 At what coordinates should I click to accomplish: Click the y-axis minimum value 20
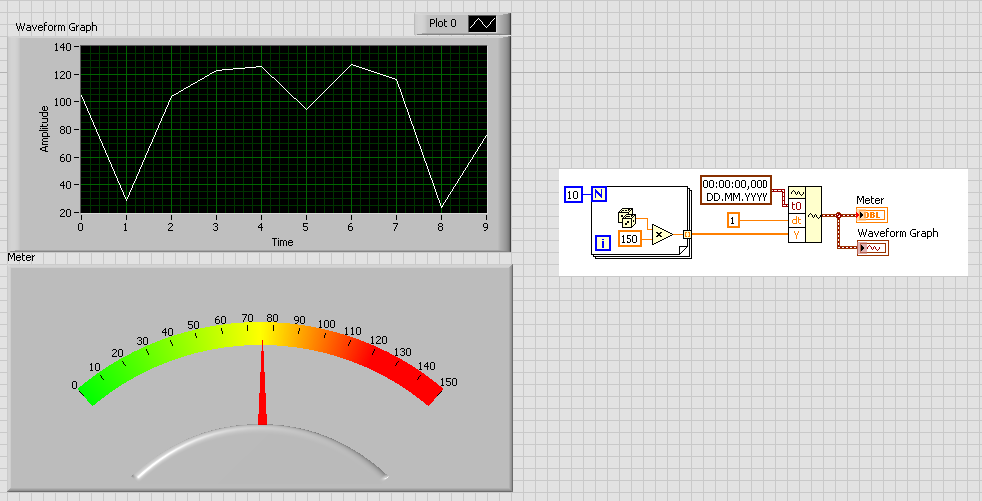(66, 213)
